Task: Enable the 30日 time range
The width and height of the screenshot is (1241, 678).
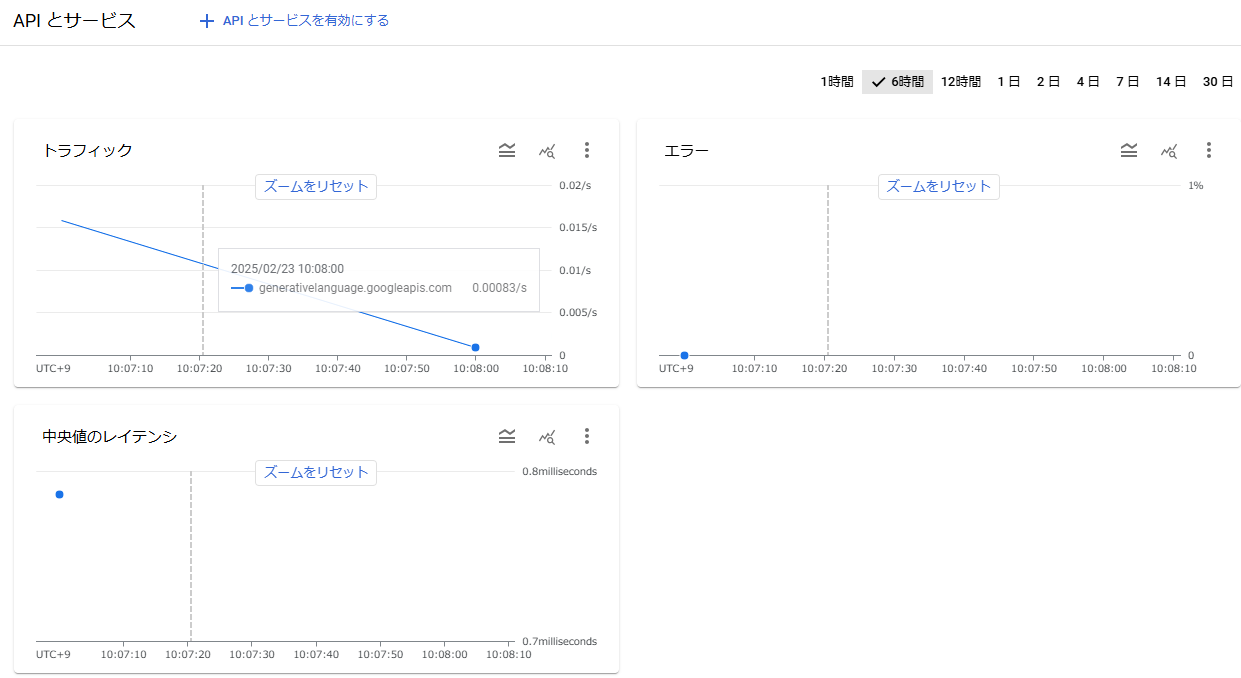Action: pos(1218,82)
